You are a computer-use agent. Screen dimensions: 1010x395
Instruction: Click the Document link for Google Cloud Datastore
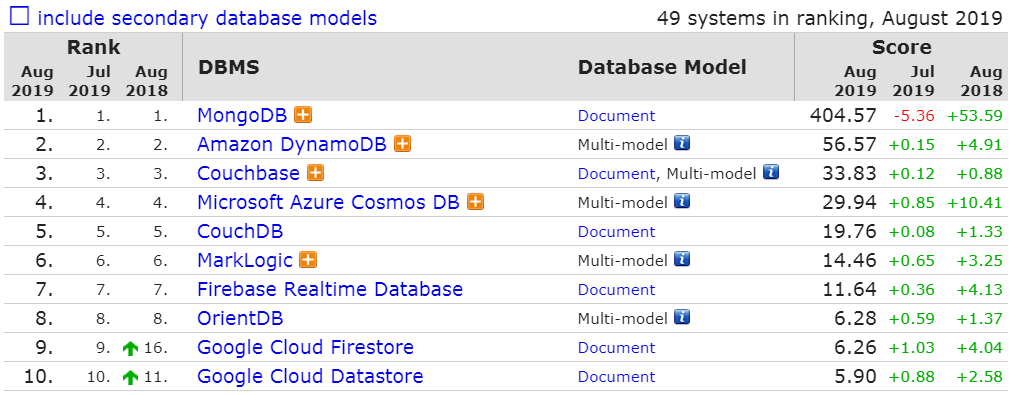click(616, 377)
